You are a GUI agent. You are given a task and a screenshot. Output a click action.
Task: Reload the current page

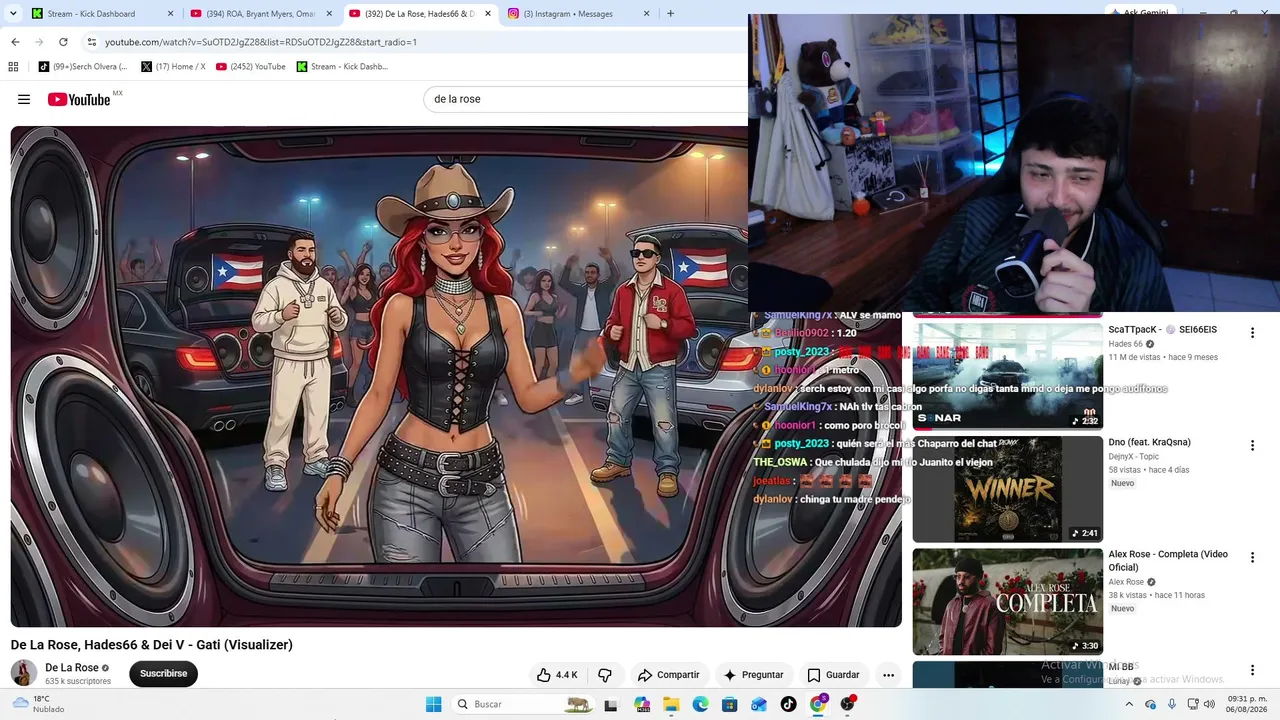point(63,42)
